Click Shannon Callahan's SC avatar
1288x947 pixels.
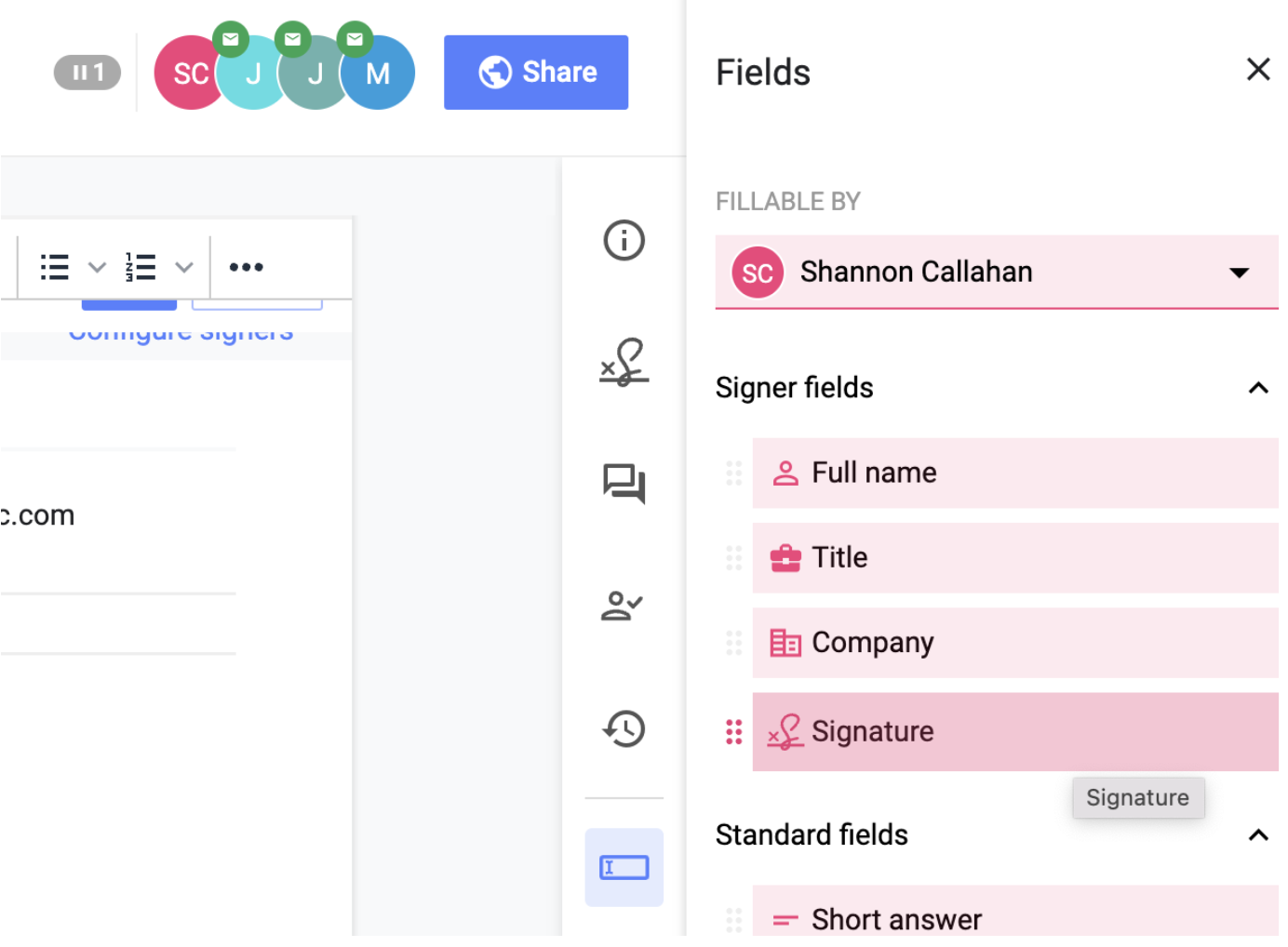point(189,72)
